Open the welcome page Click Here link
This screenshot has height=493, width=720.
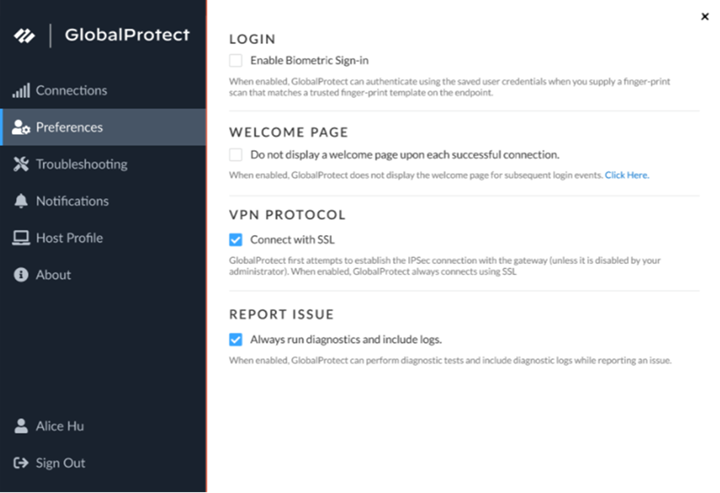click(x=627, y=175)
